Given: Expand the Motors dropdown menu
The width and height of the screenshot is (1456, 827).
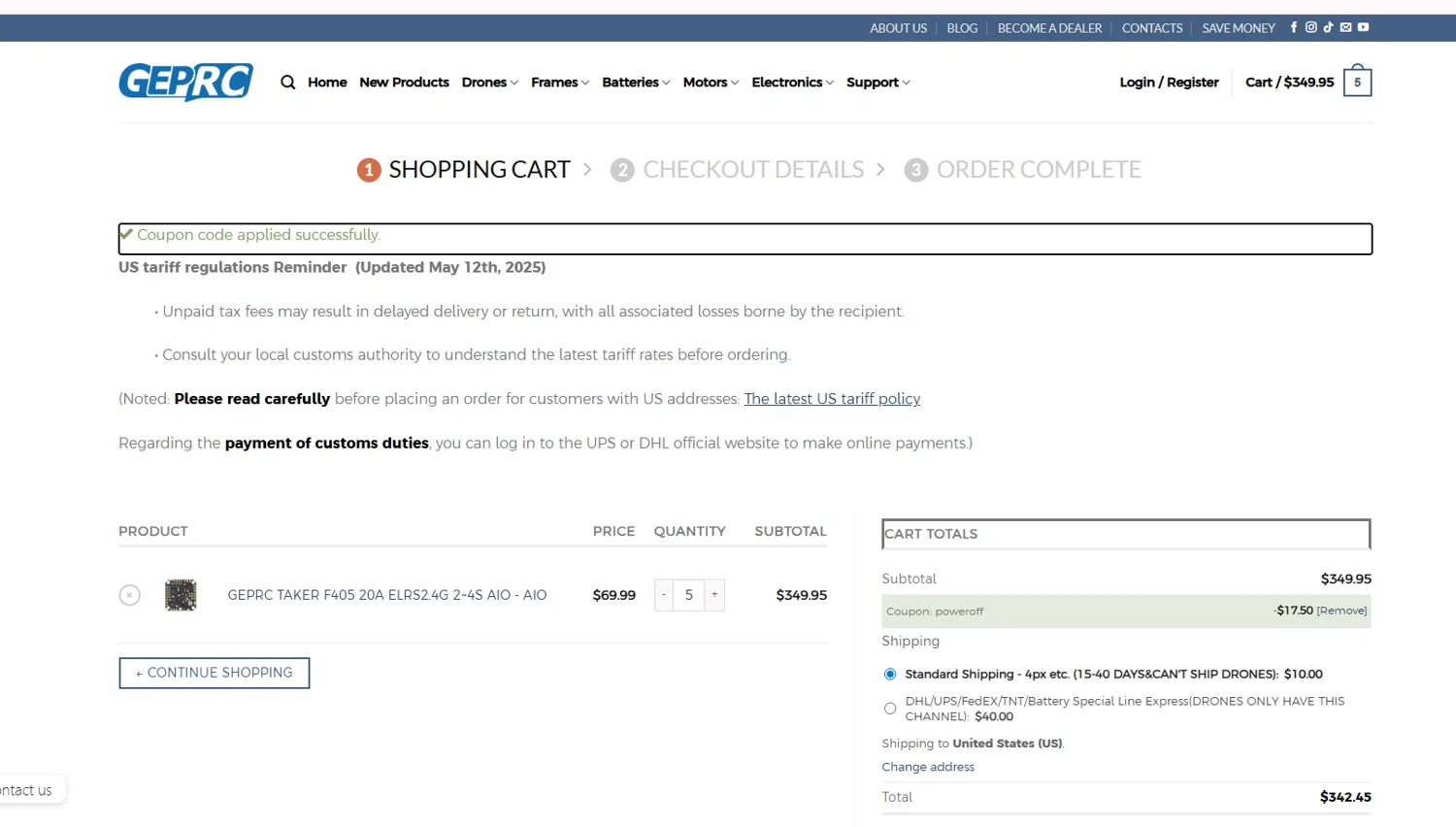Looking at the screenshot, I should [711, 83].
